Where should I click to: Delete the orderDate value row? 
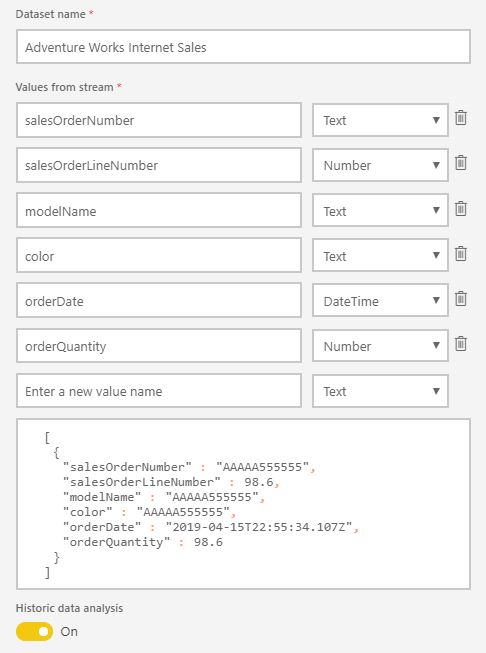[x=461, y=299]
